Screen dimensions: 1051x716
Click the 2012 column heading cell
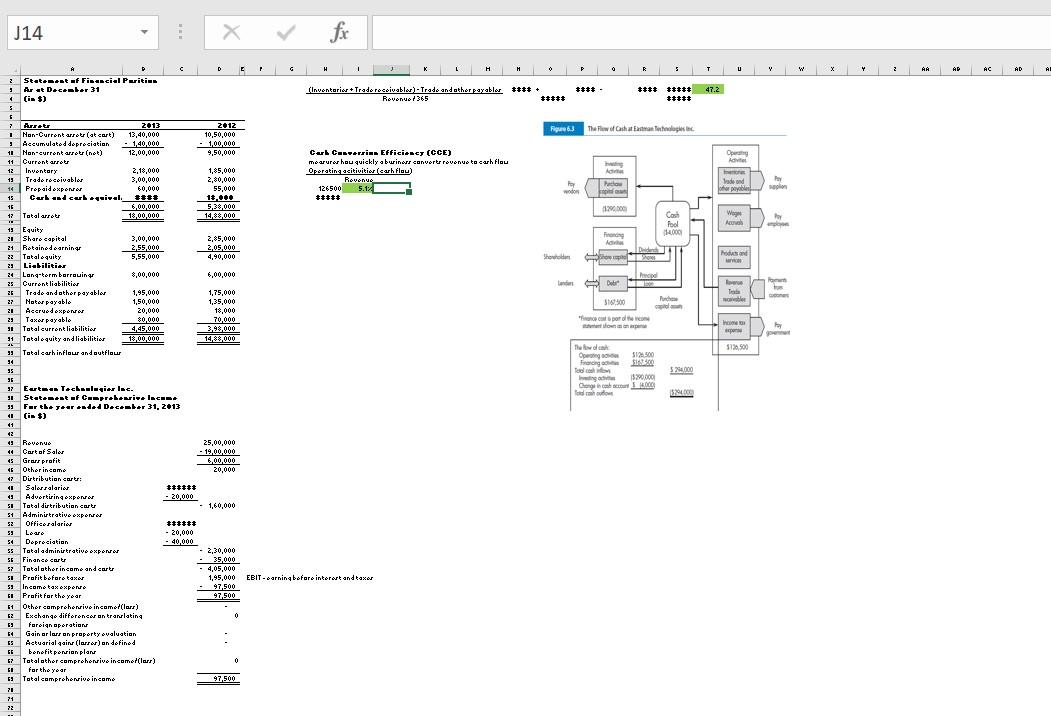click(227, 125)
